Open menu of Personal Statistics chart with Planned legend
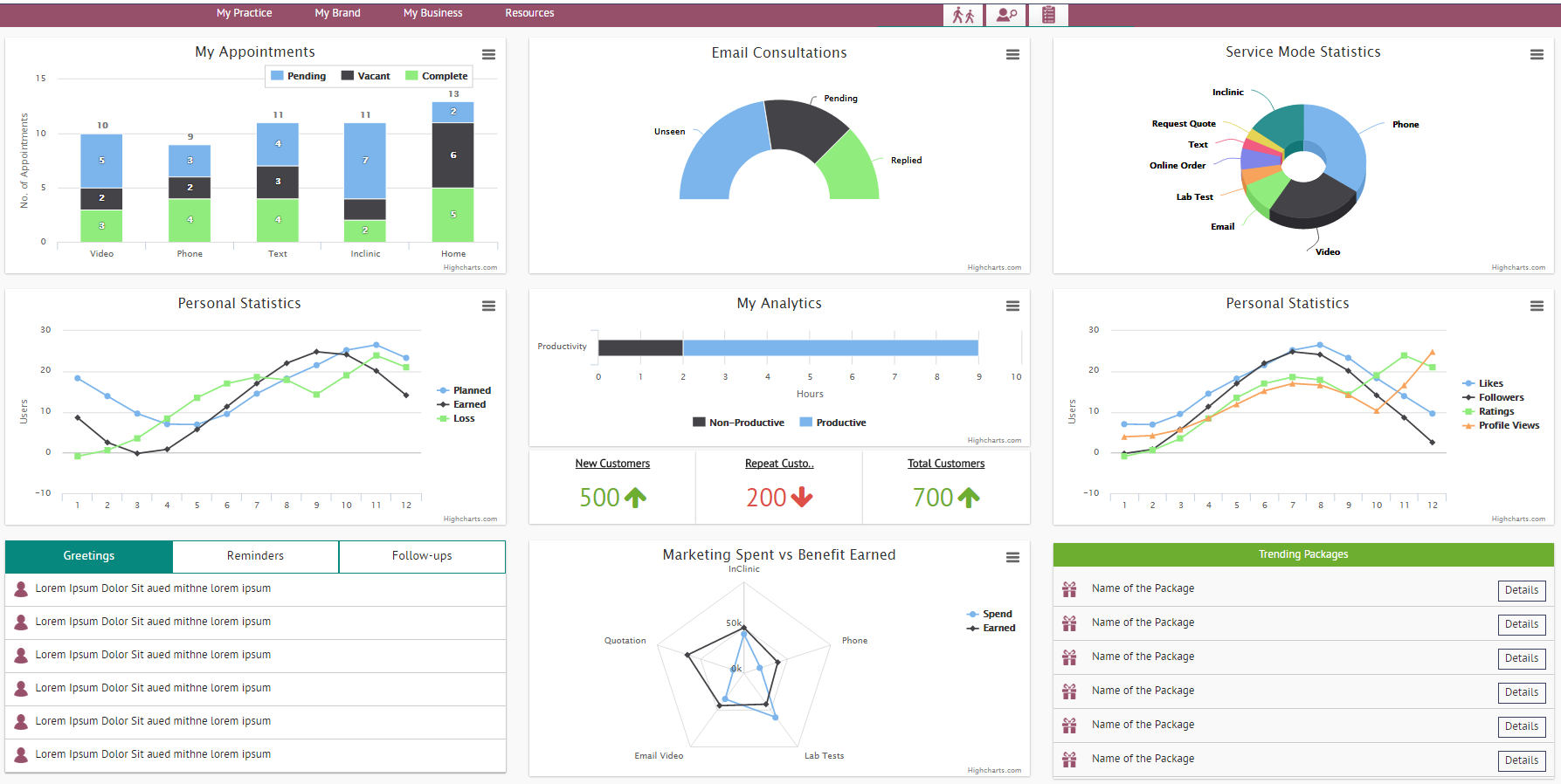Image resolution: width=1561 pixels, height=784 pixels. pyautogui.click(x=489, y=306)
